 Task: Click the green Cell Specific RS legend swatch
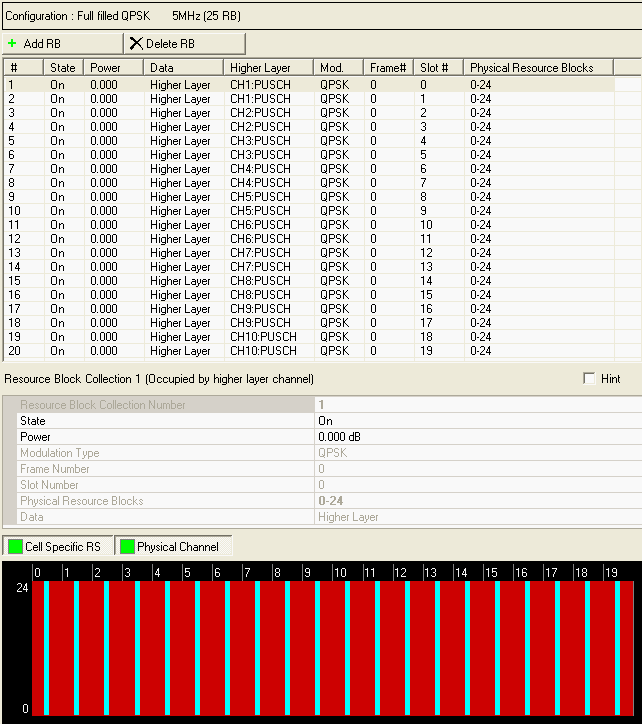tap(14, 547)
